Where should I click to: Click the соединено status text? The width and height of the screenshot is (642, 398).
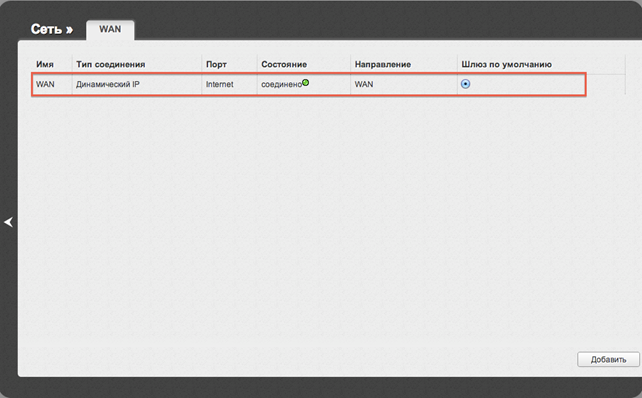281,84
